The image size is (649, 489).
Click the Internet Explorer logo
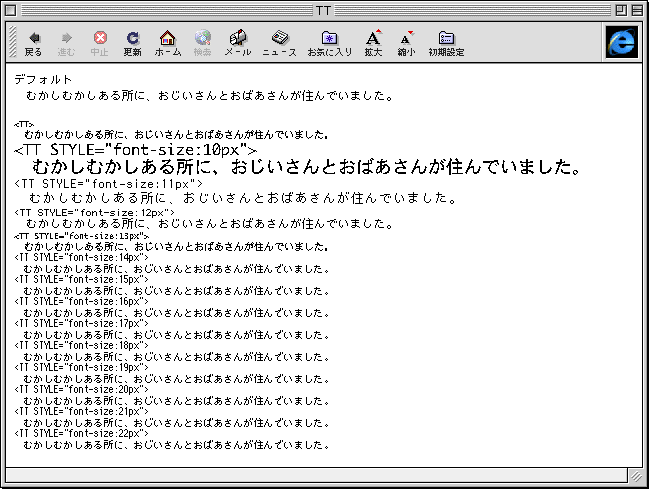pyautogui.click(x=621, y=41)
